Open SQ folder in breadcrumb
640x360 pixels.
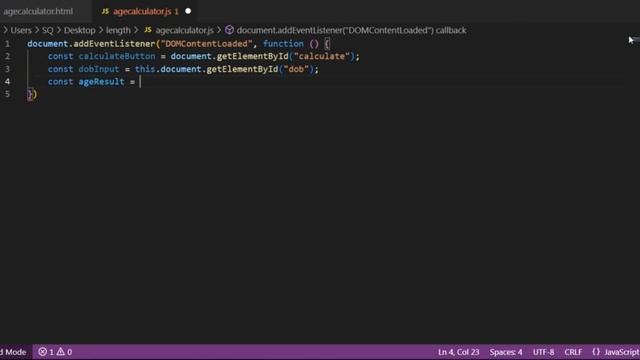(x=48, y=30)
